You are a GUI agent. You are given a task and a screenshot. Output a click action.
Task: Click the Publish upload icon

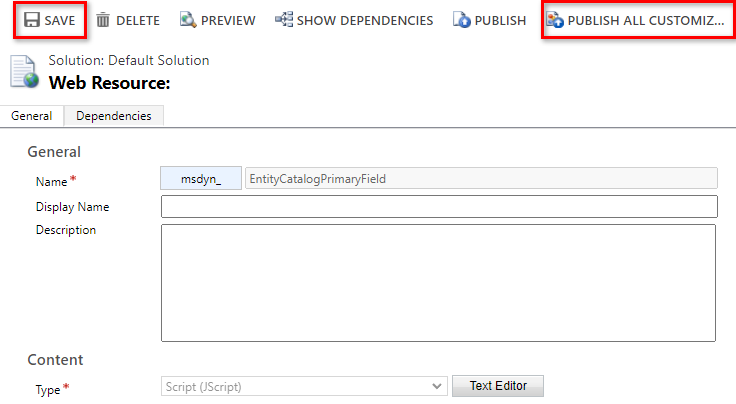tap(461, 20)
